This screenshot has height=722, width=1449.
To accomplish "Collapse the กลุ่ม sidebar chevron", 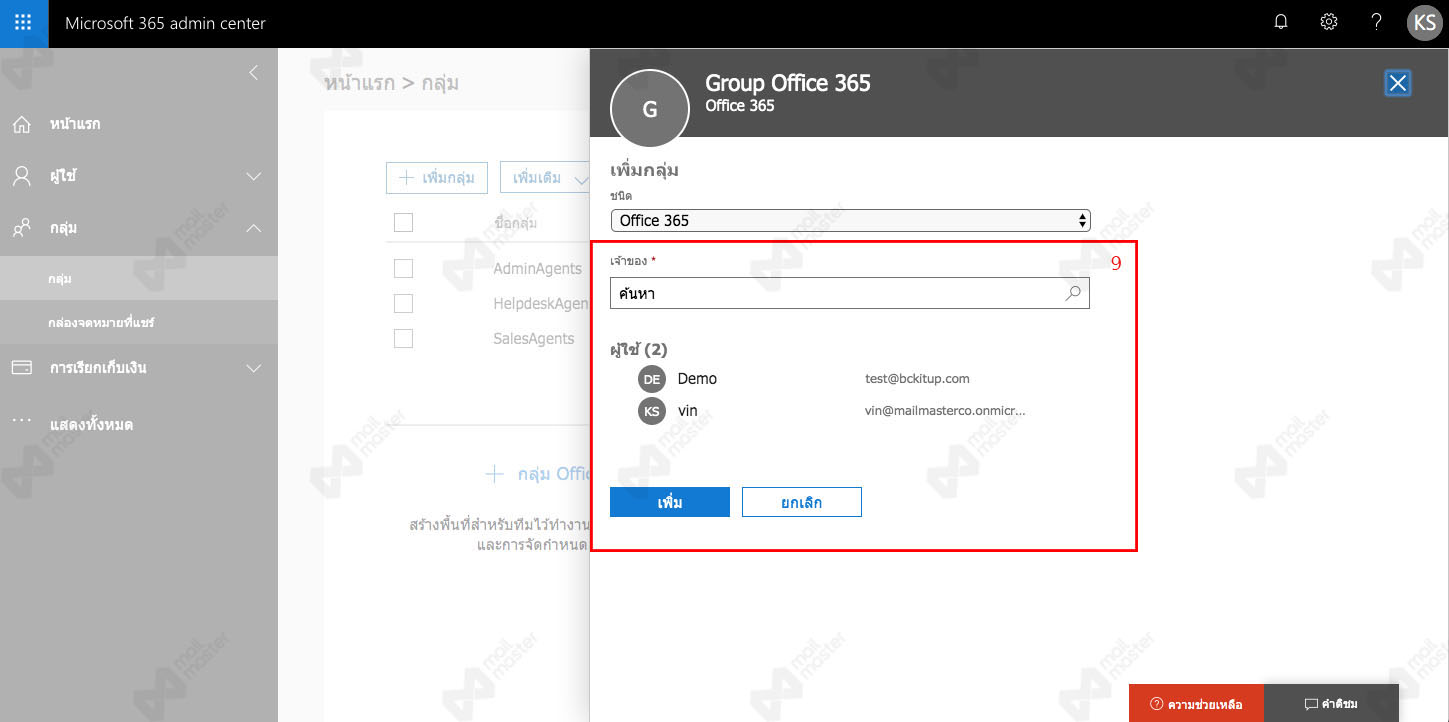I will 254,229.
